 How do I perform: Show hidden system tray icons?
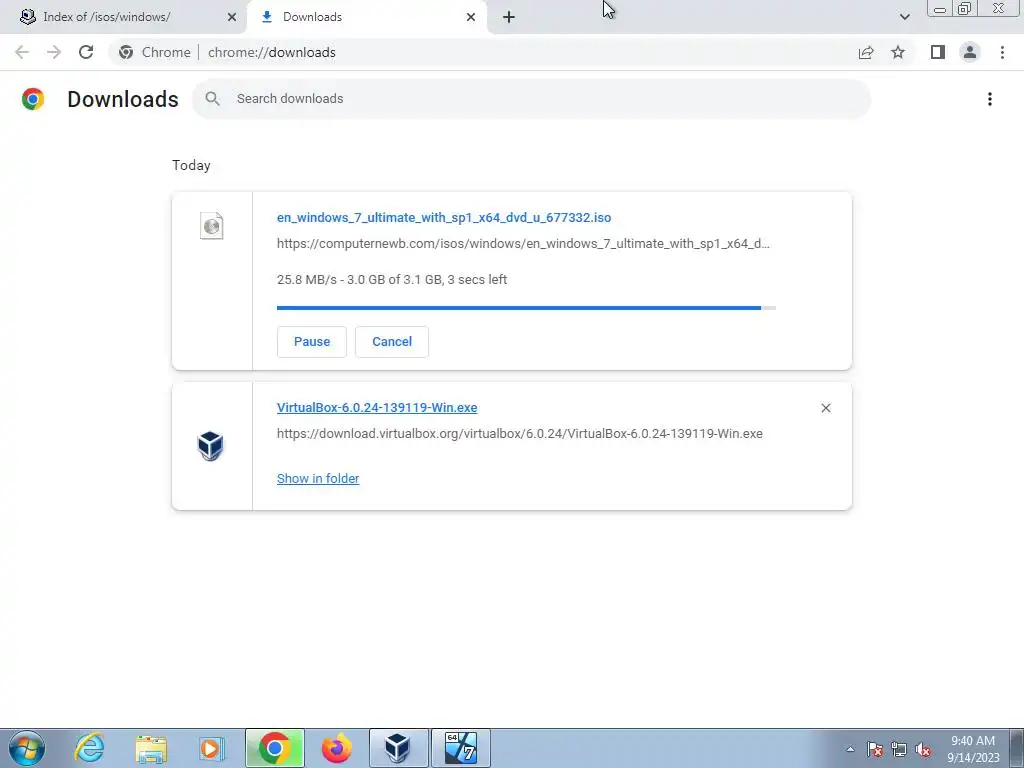pos(850,749)
